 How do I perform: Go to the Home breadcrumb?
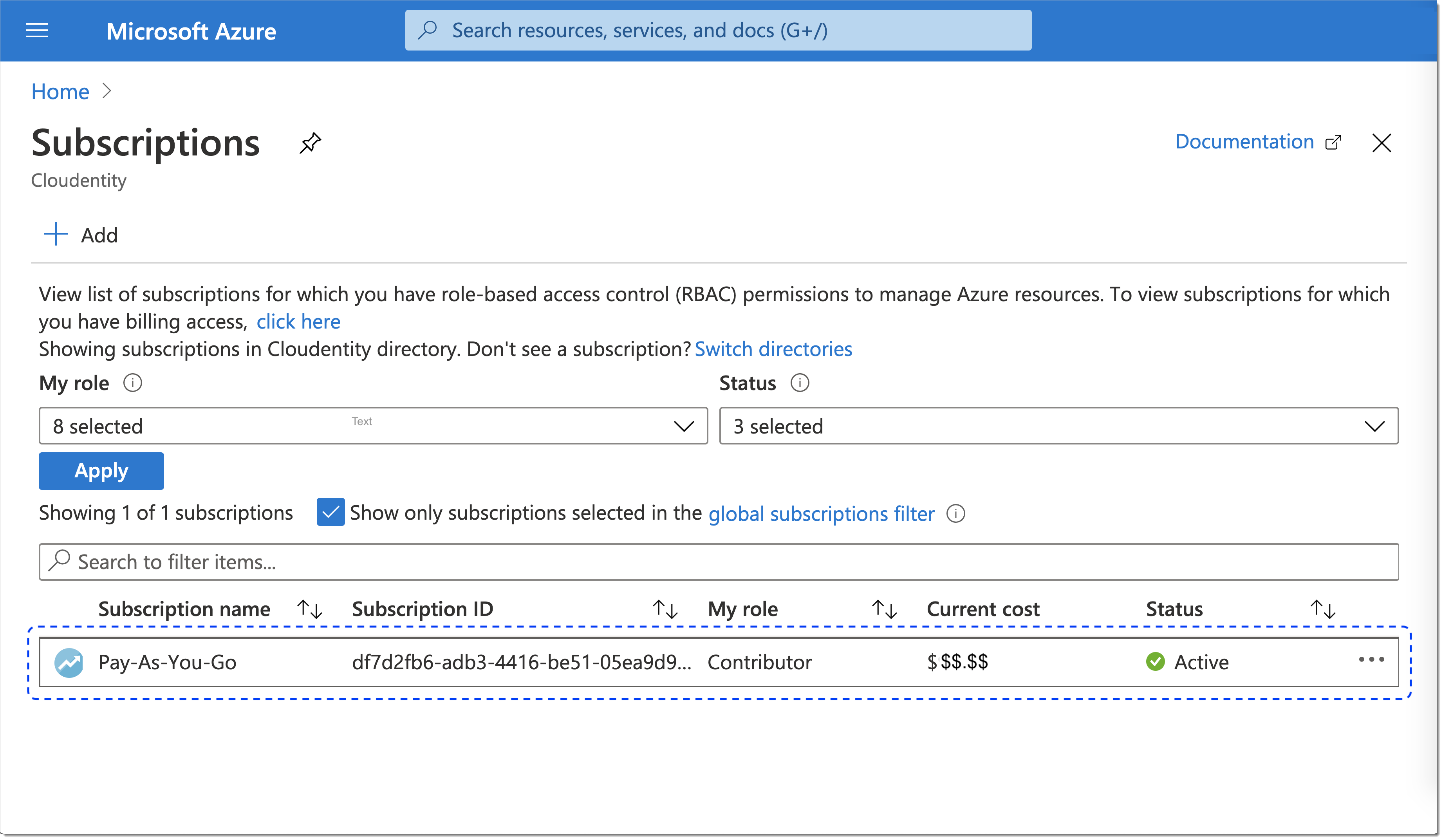click(60, 92)
